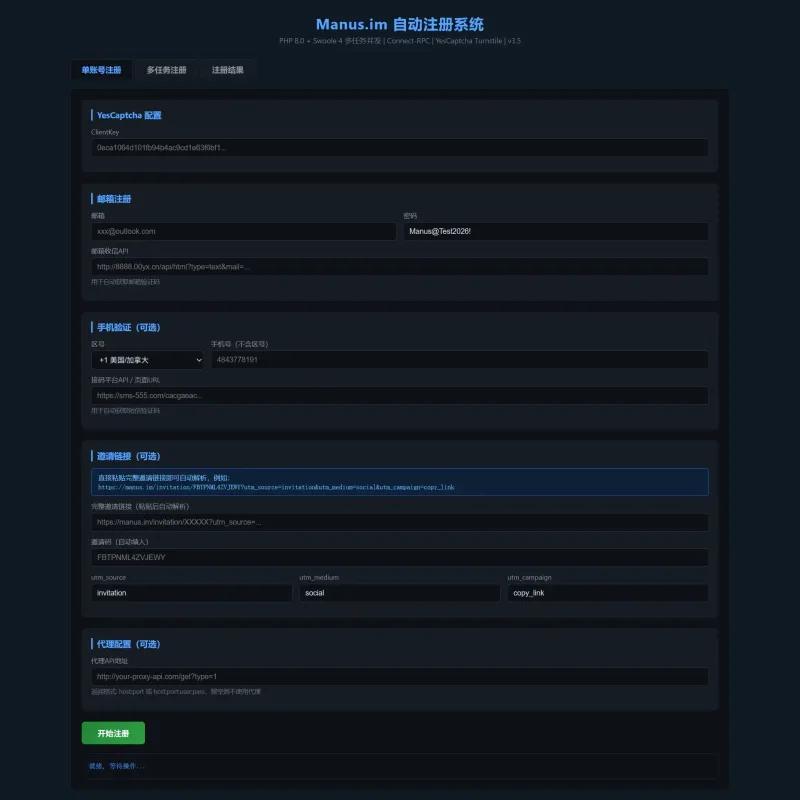Open the 注册结果 tab

(228, 70)
